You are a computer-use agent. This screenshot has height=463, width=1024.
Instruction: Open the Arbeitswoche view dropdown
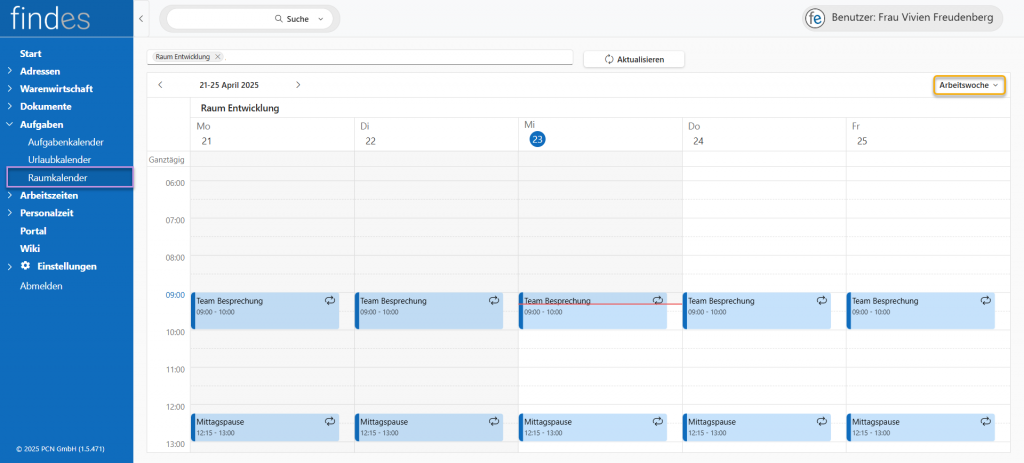[x=969, y=85]
